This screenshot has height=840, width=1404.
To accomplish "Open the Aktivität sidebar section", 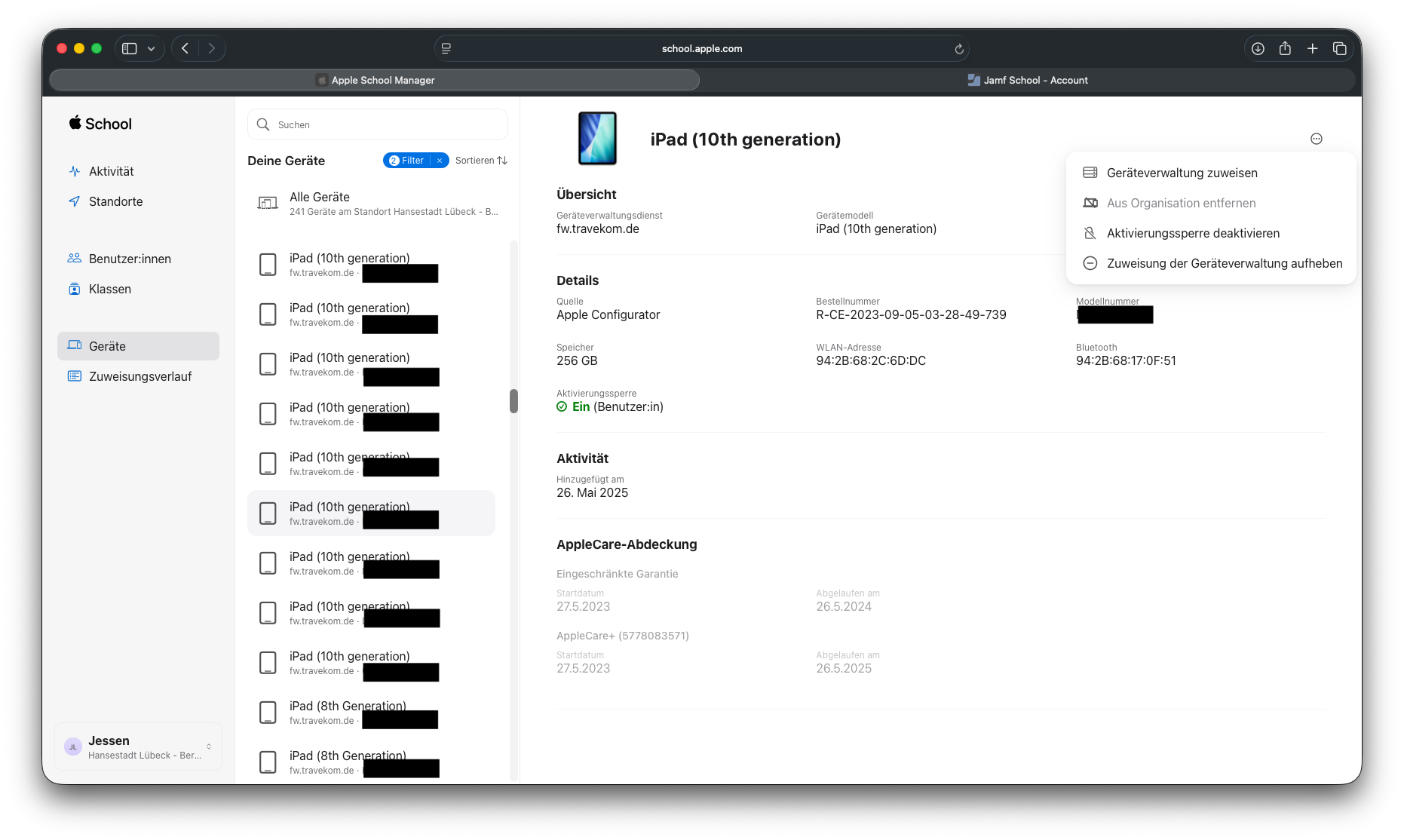I will [x=111, y=171].
